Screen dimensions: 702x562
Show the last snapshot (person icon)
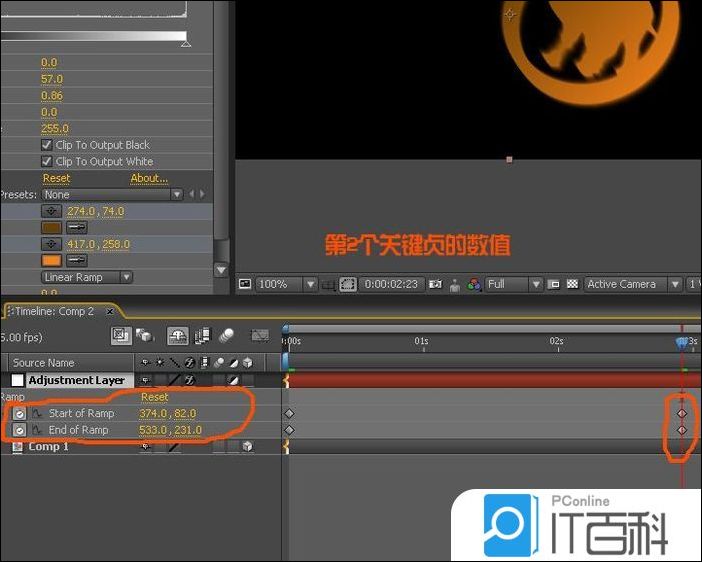click(455, 284)
